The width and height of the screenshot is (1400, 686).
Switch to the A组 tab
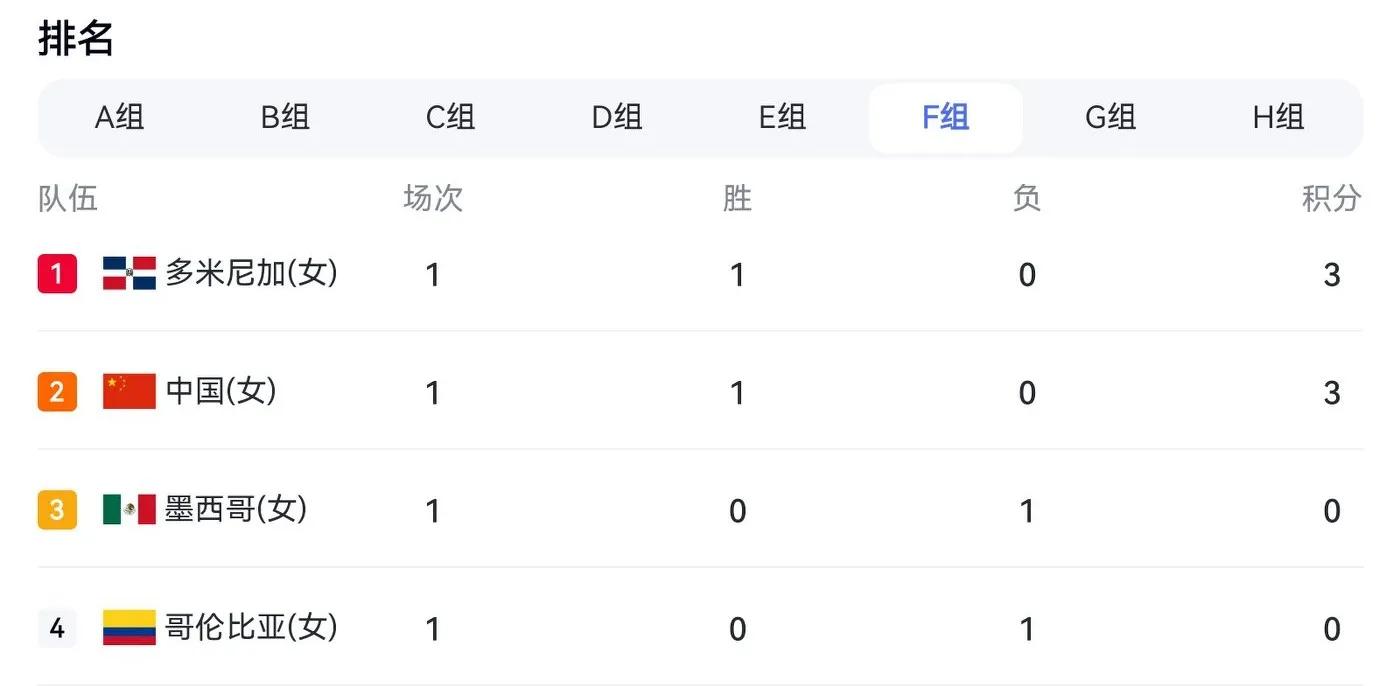pos(120,117)
